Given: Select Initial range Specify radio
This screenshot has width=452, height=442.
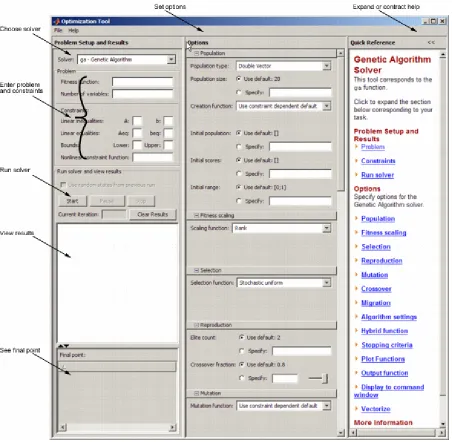Looking at the screenshot, I should point(239,201).
